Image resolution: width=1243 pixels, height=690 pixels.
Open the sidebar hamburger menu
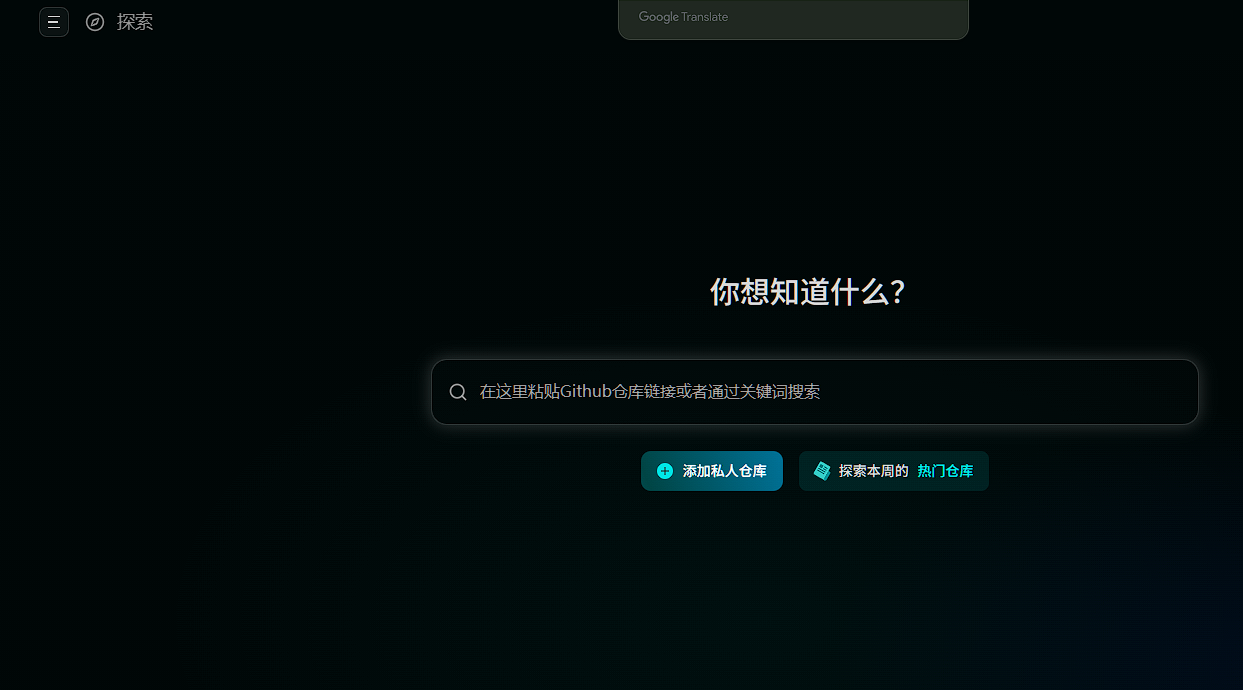tap(54, 22)
